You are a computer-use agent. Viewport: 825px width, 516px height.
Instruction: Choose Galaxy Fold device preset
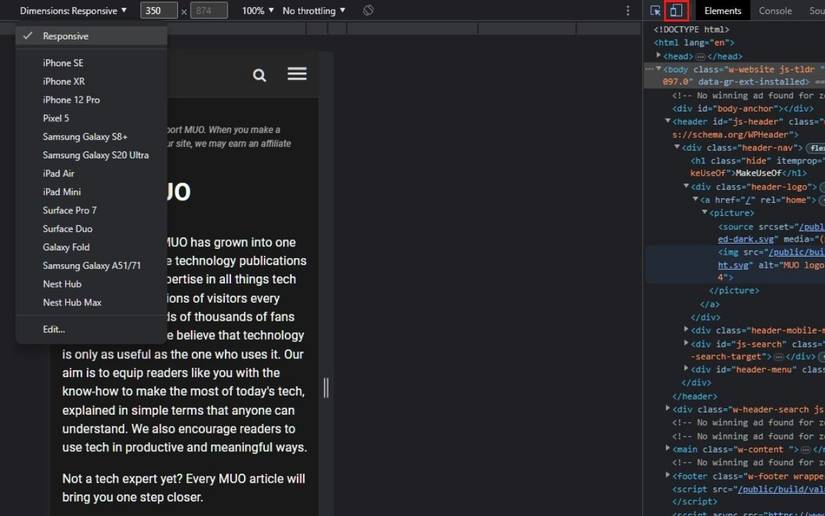pyautogui.click(x=92, y=247)
